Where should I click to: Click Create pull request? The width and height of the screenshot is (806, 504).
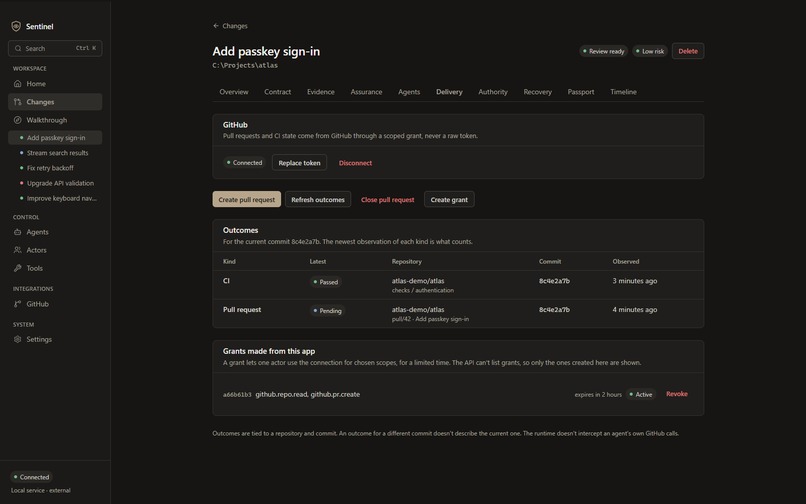point(247,200)
